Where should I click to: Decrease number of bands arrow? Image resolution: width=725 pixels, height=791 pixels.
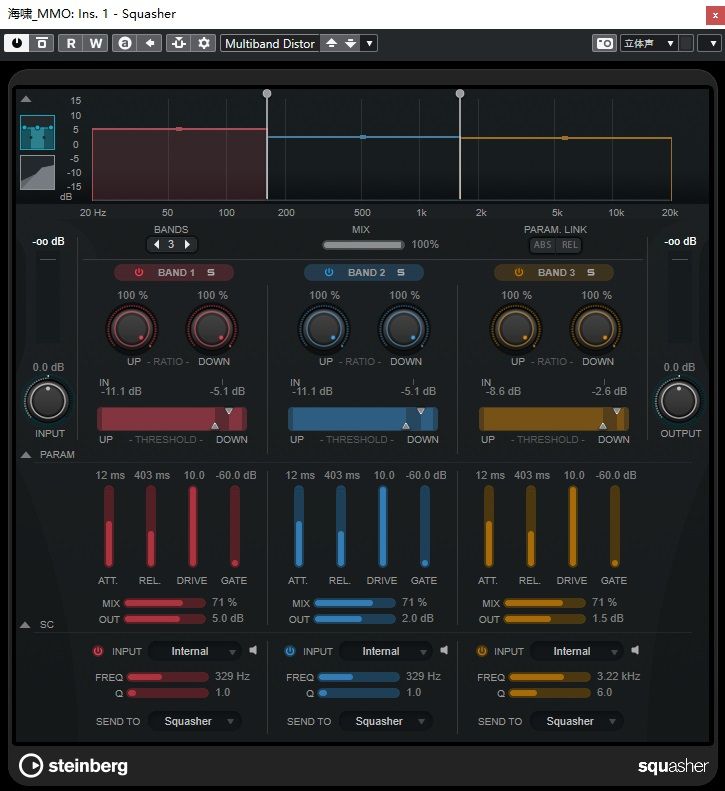[x=157, y=245]
